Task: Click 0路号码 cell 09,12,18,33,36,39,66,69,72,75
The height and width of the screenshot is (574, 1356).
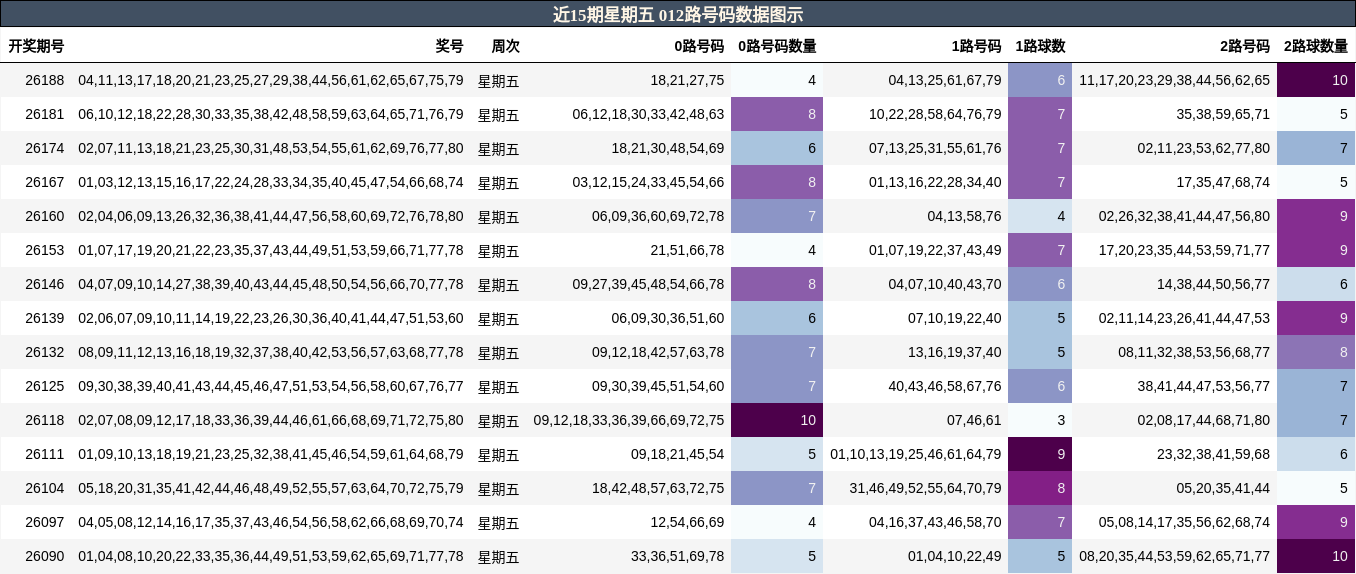Action: [x=629, y=420]
